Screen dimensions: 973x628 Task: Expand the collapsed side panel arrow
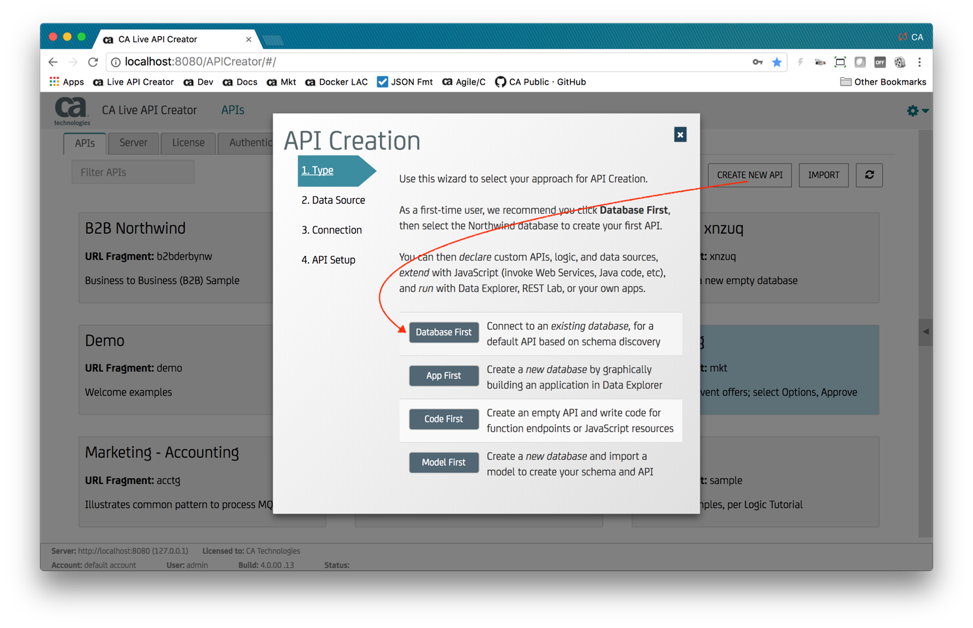[925, 332]
